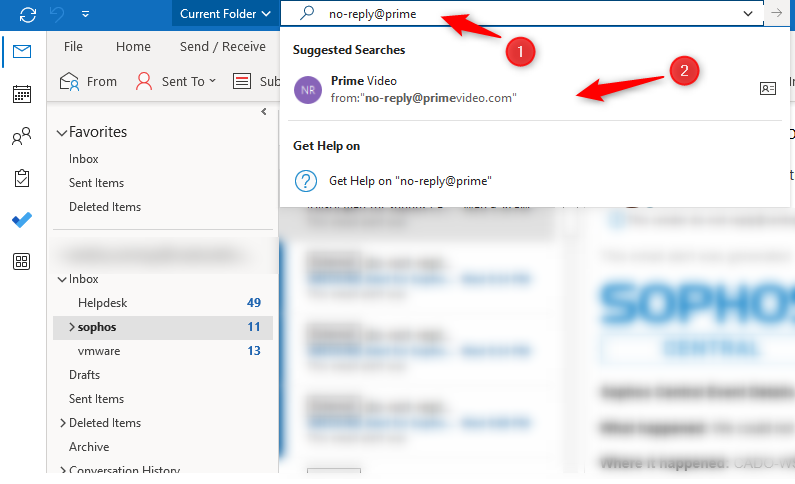Click the From search refine button
This screenshot has height=484, width=795.
[x=88, y=82]
